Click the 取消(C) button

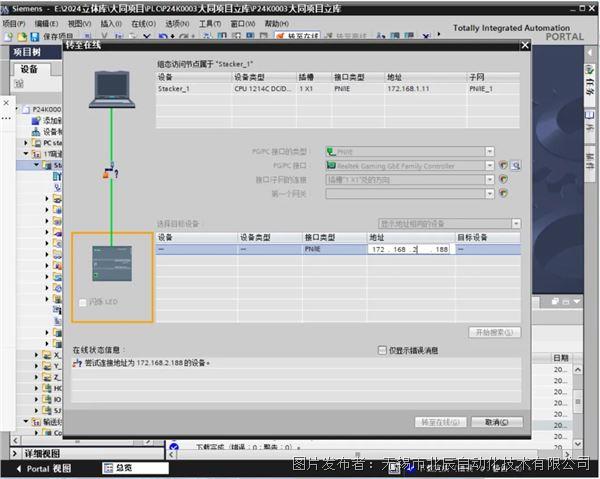pyautogui.click(x=497, y=422)
